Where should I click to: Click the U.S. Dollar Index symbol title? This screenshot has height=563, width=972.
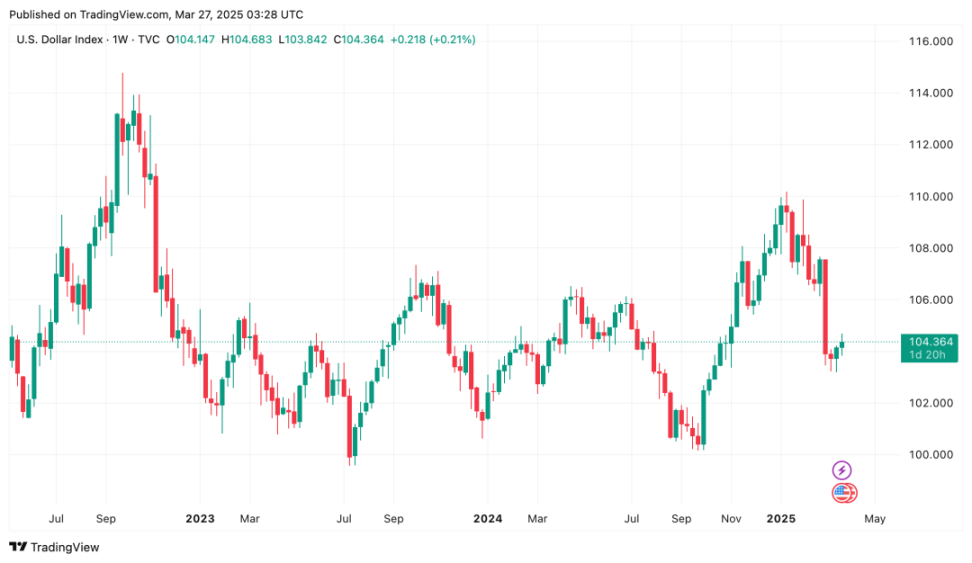pos(60,40)
